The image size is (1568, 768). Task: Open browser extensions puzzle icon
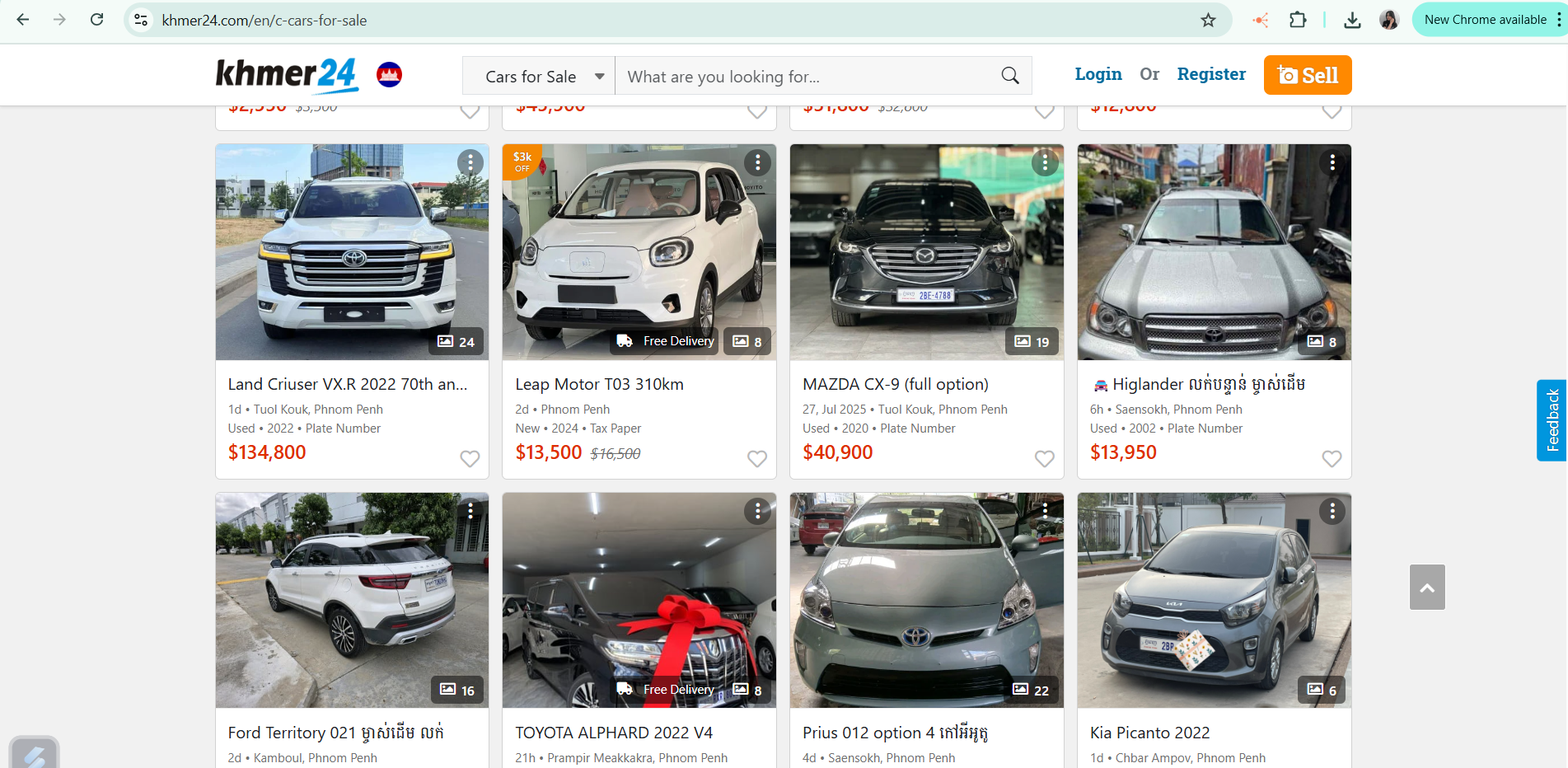tap(1298, 20)
